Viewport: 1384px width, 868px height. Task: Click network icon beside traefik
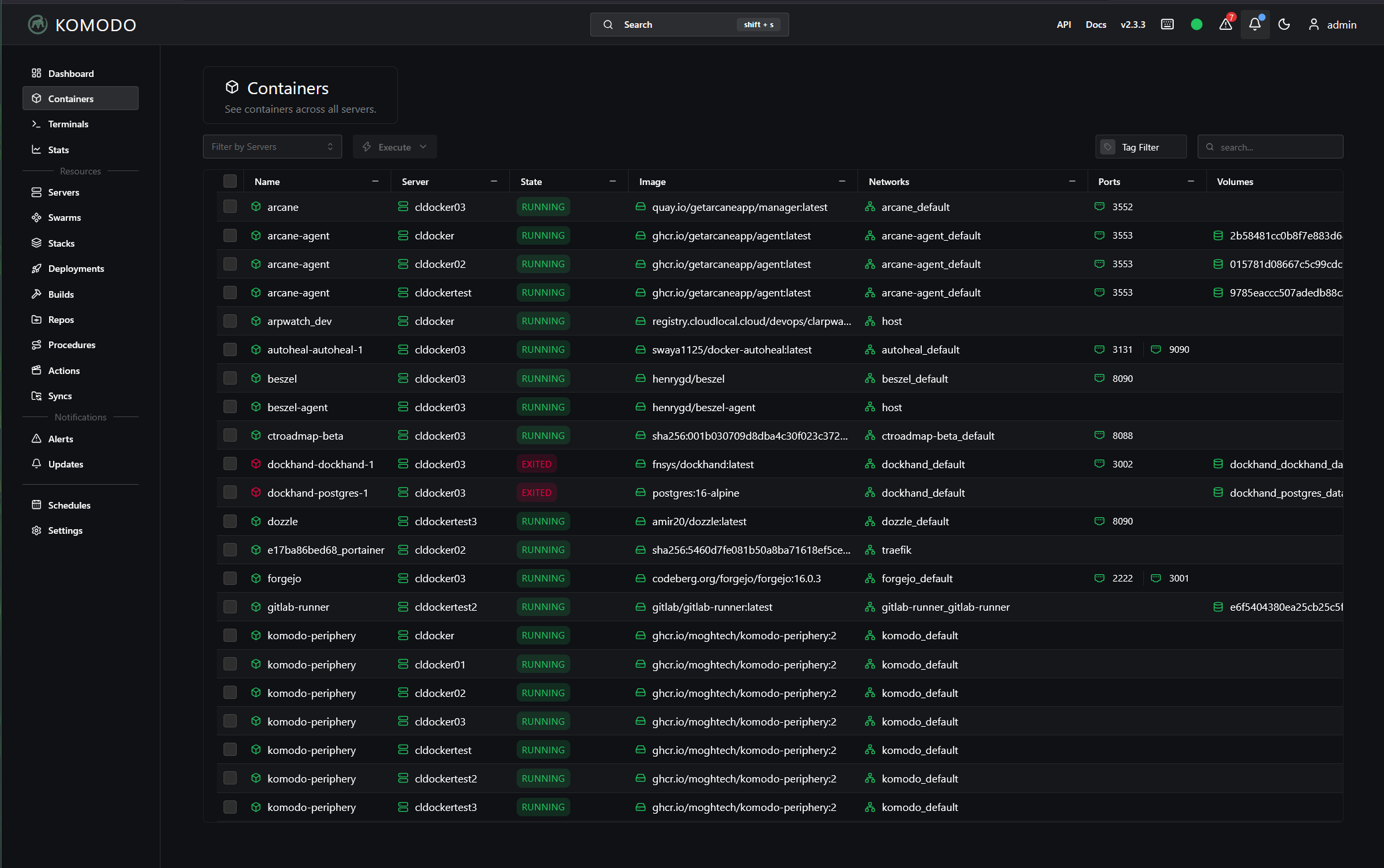870,550
